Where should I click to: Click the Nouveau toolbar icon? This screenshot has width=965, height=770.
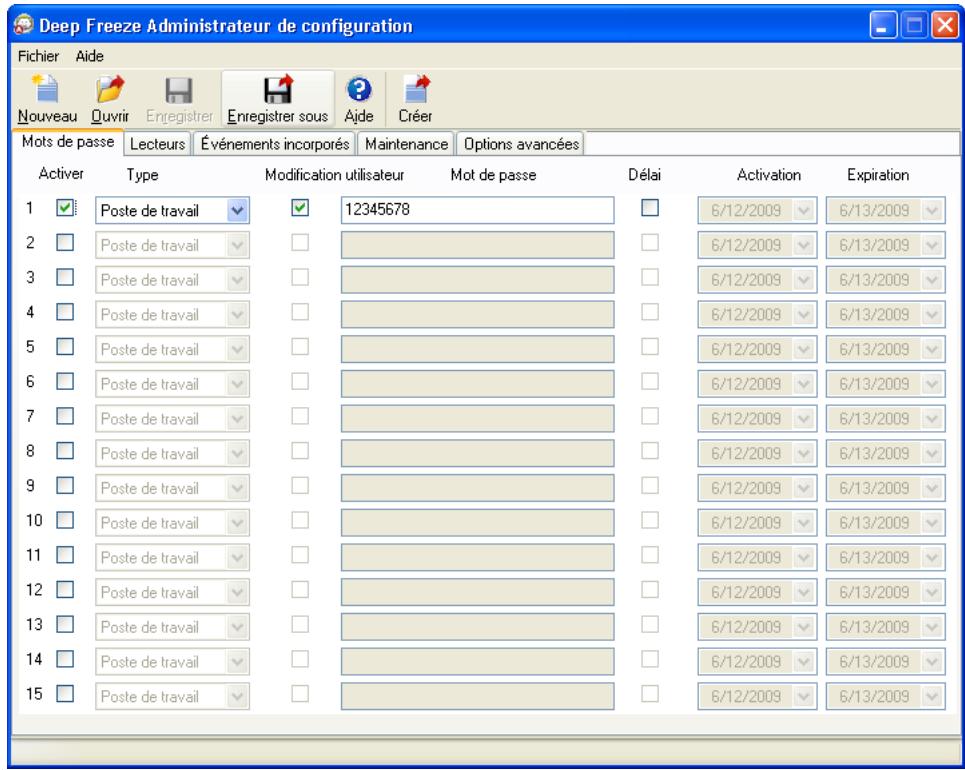pyautogui.click(x=47, y=89)
